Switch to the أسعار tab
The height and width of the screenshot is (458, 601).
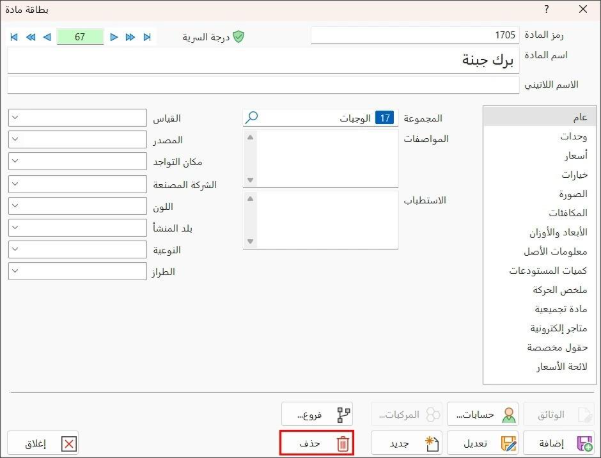pyautogui.click(x=539, y=155)
